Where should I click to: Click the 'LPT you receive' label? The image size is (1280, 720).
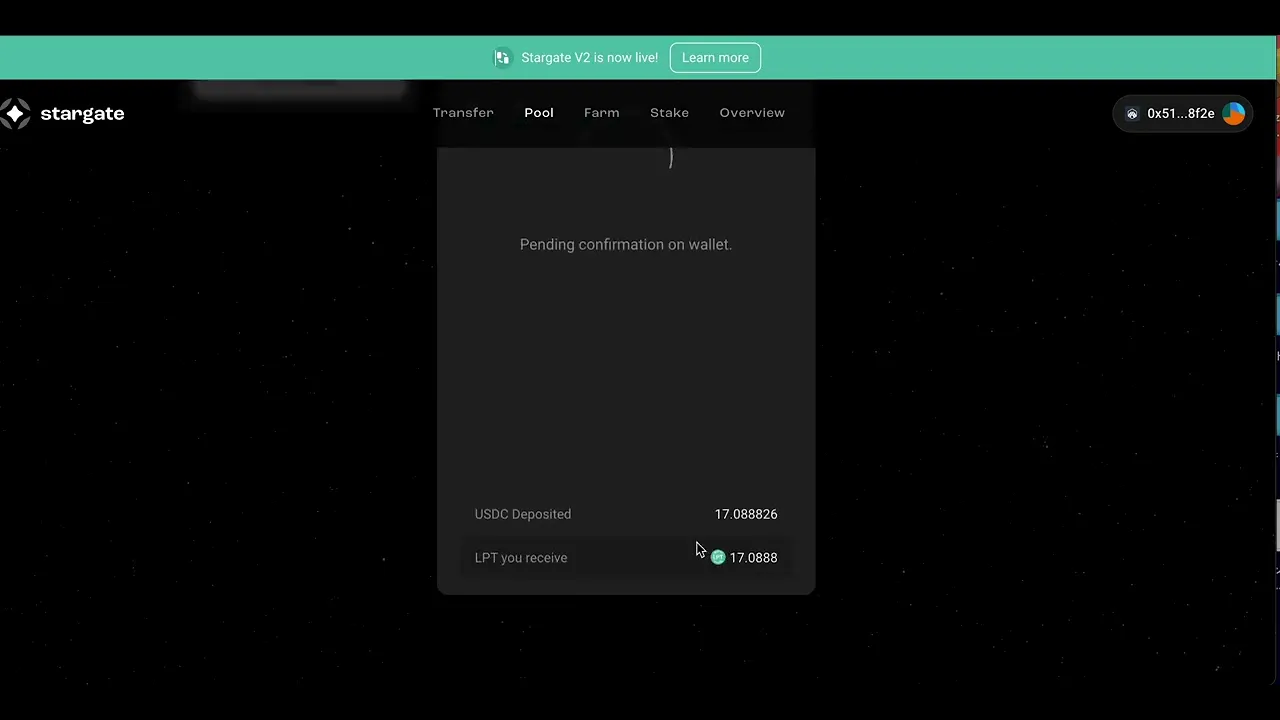pyautogui.click(x=521, y=558)
